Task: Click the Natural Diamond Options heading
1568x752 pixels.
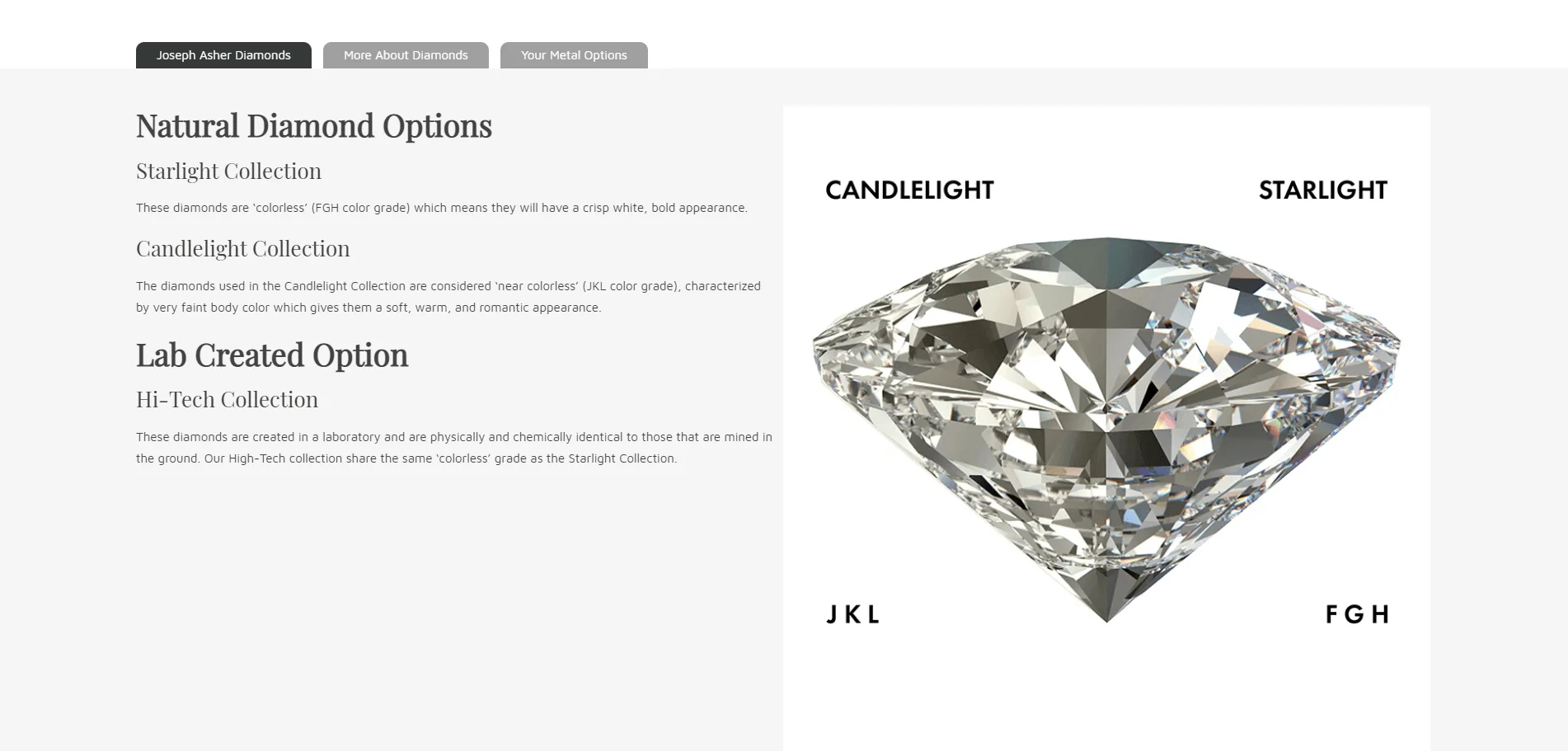Action: pos(314,126)
